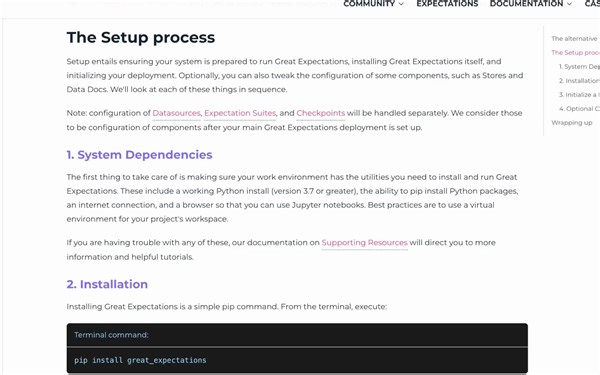Click the Documentation menu chevron arrow
This screenshot has width=600, height=375.
[569, 4]
